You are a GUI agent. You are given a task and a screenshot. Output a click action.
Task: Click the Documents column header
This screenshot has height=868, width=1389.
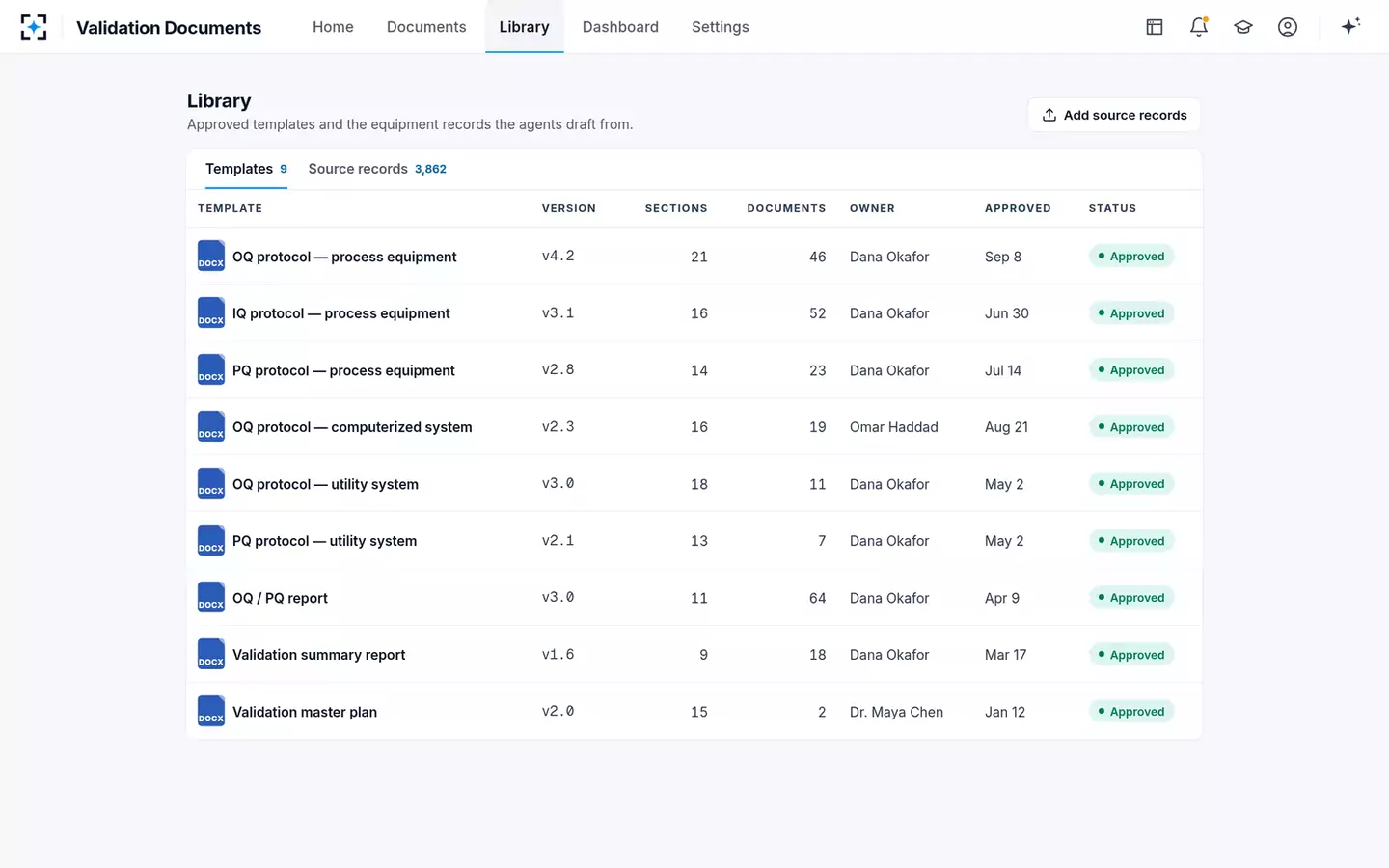pos(786,208)
